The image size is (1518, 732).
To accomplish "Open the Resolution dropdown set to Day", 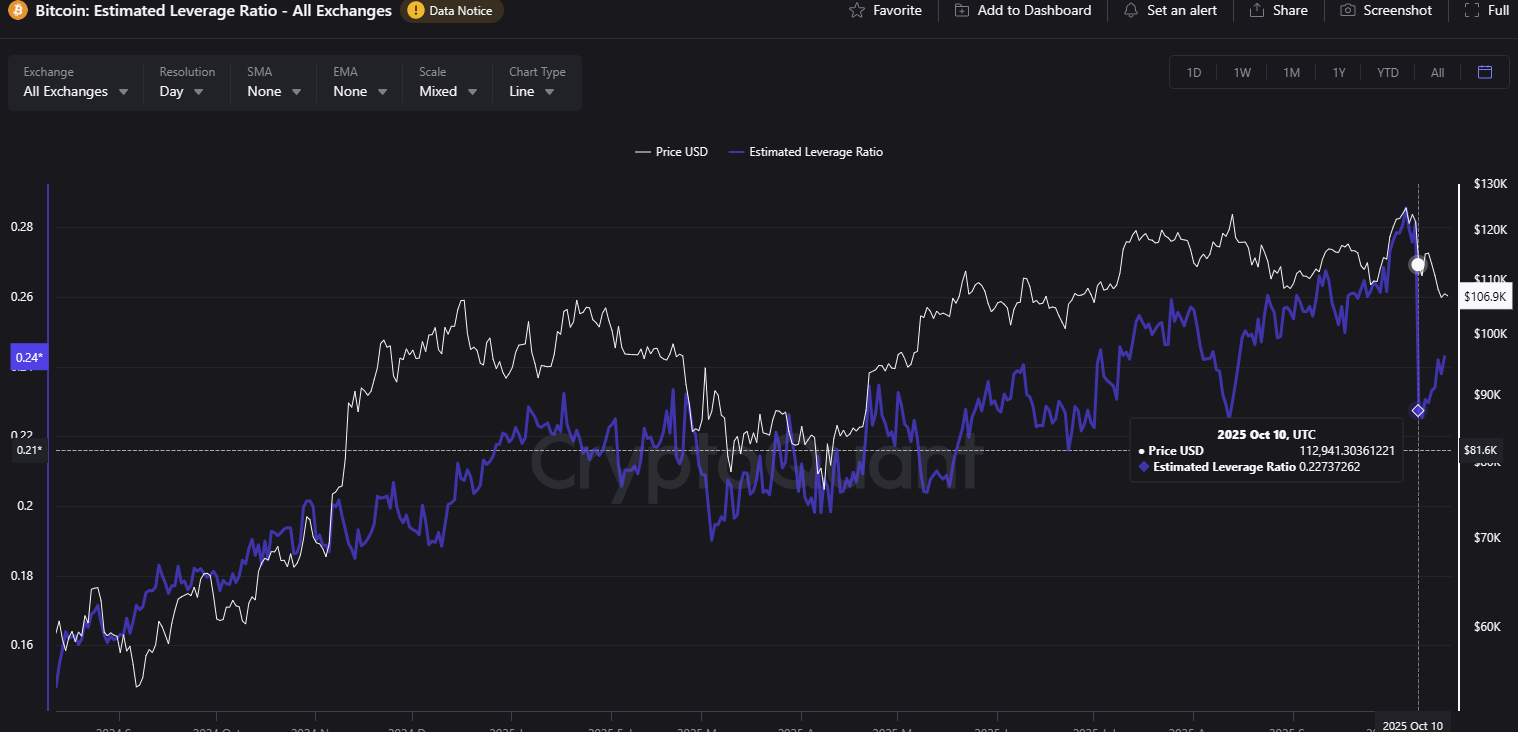I will 187,82.
